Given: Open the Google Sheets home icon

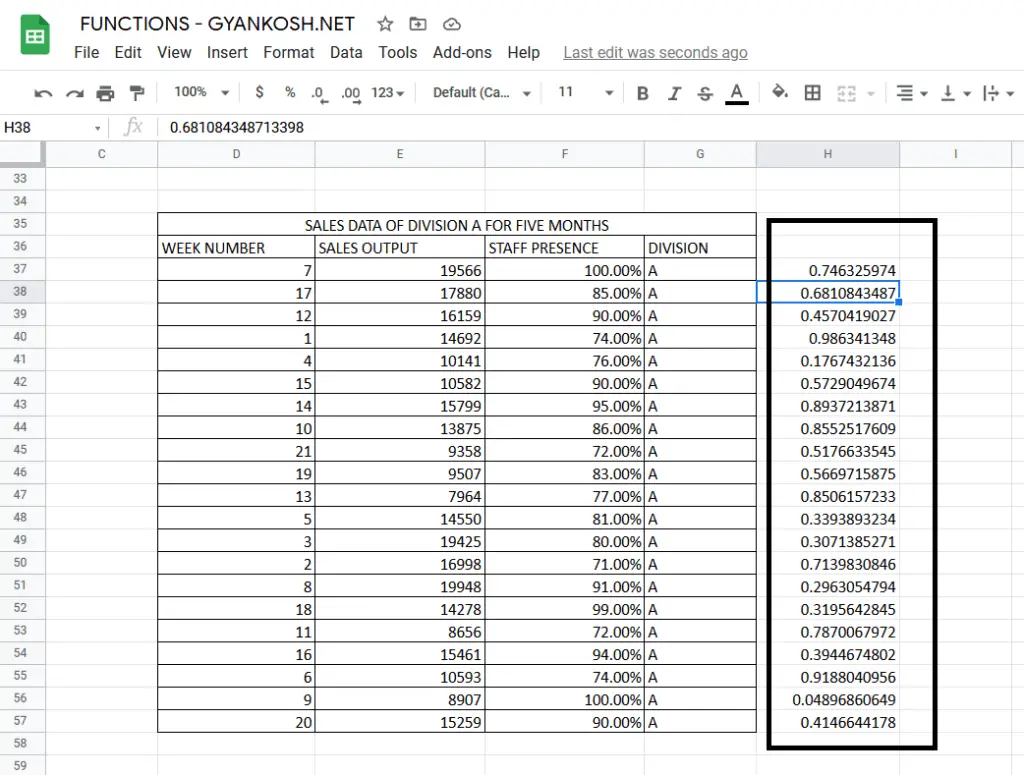Looking at the screenshot, I should pos(35,35).
